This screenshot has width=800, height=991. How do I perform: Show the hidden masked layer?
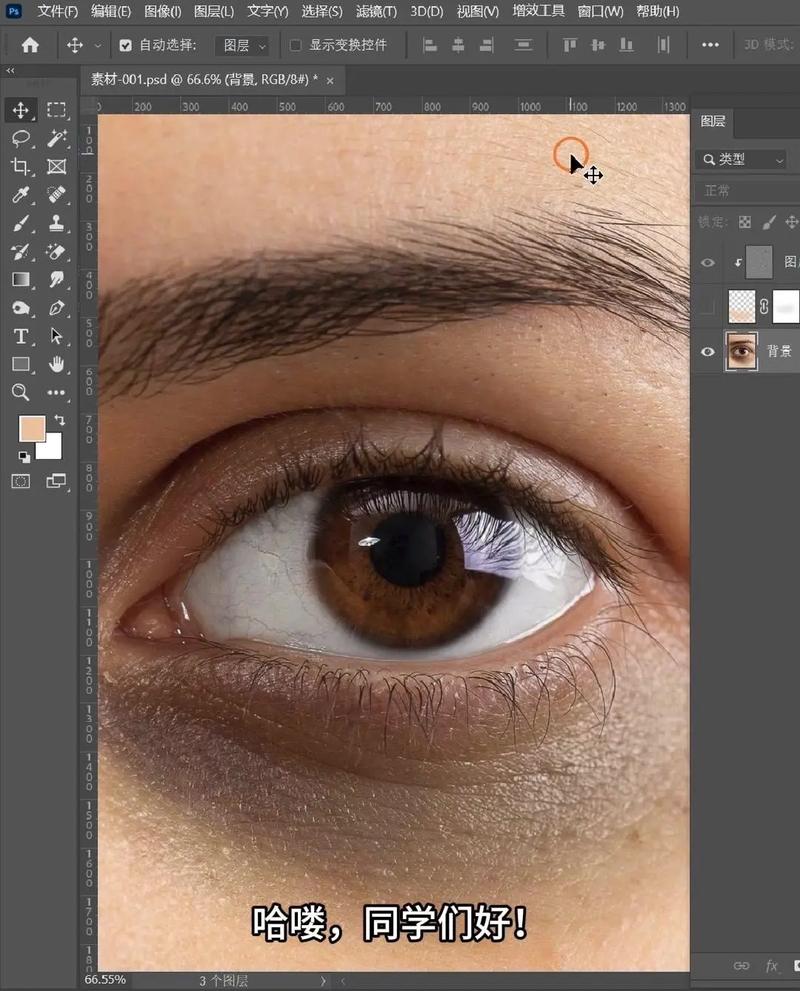coord(708,307)
